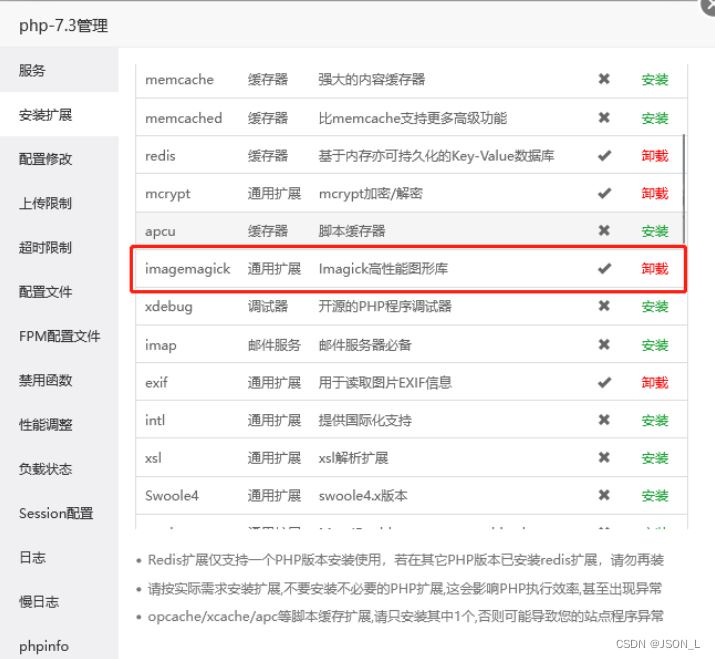Viewport: 715px width, 659px height.
Task: Select the memcached extension name
Action: point(183,118)
